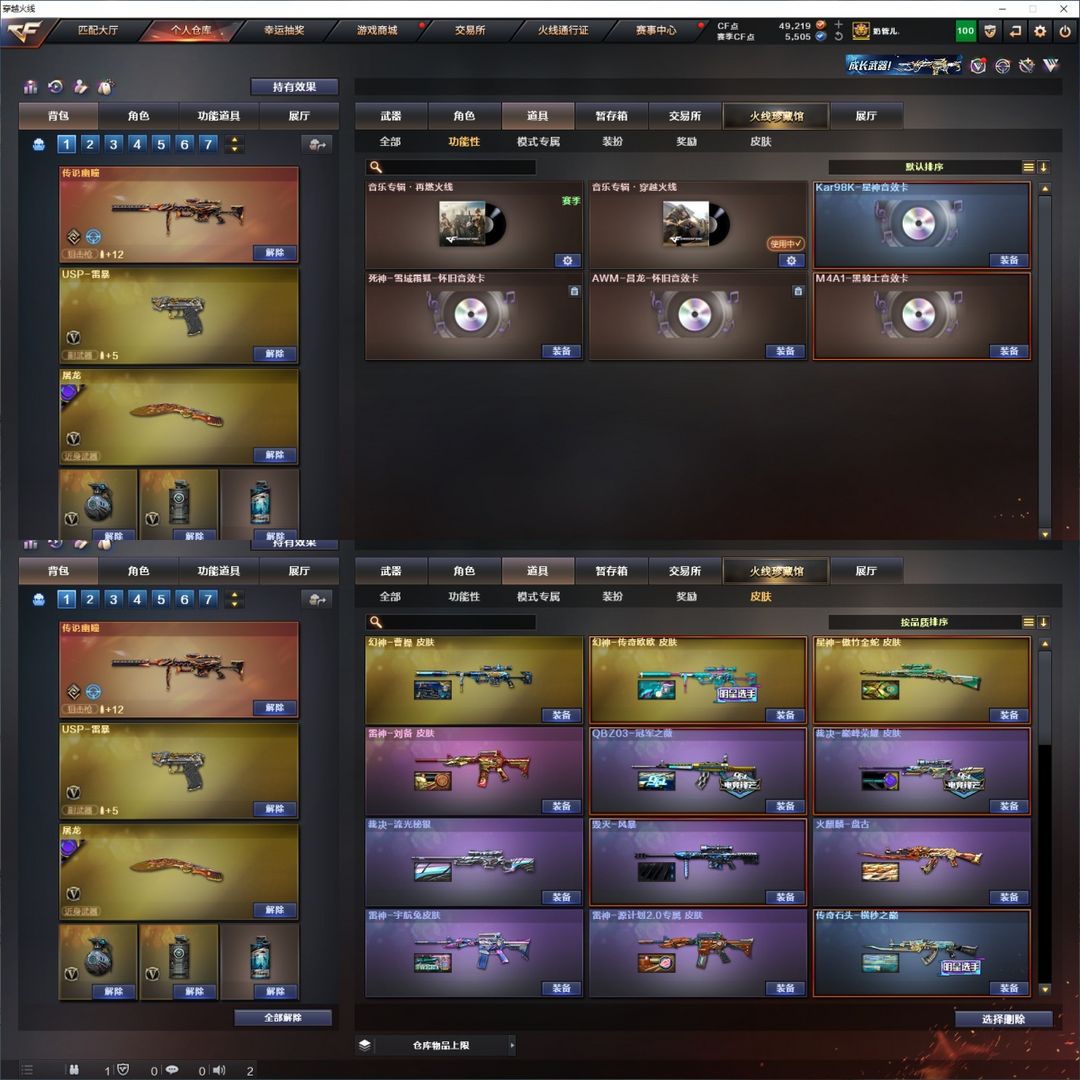This screenshot has width=1080, height=1080.
Task: Toggle the 使用中 badge on 音乐专辑·穿越火线
Action: click(785, 243)
